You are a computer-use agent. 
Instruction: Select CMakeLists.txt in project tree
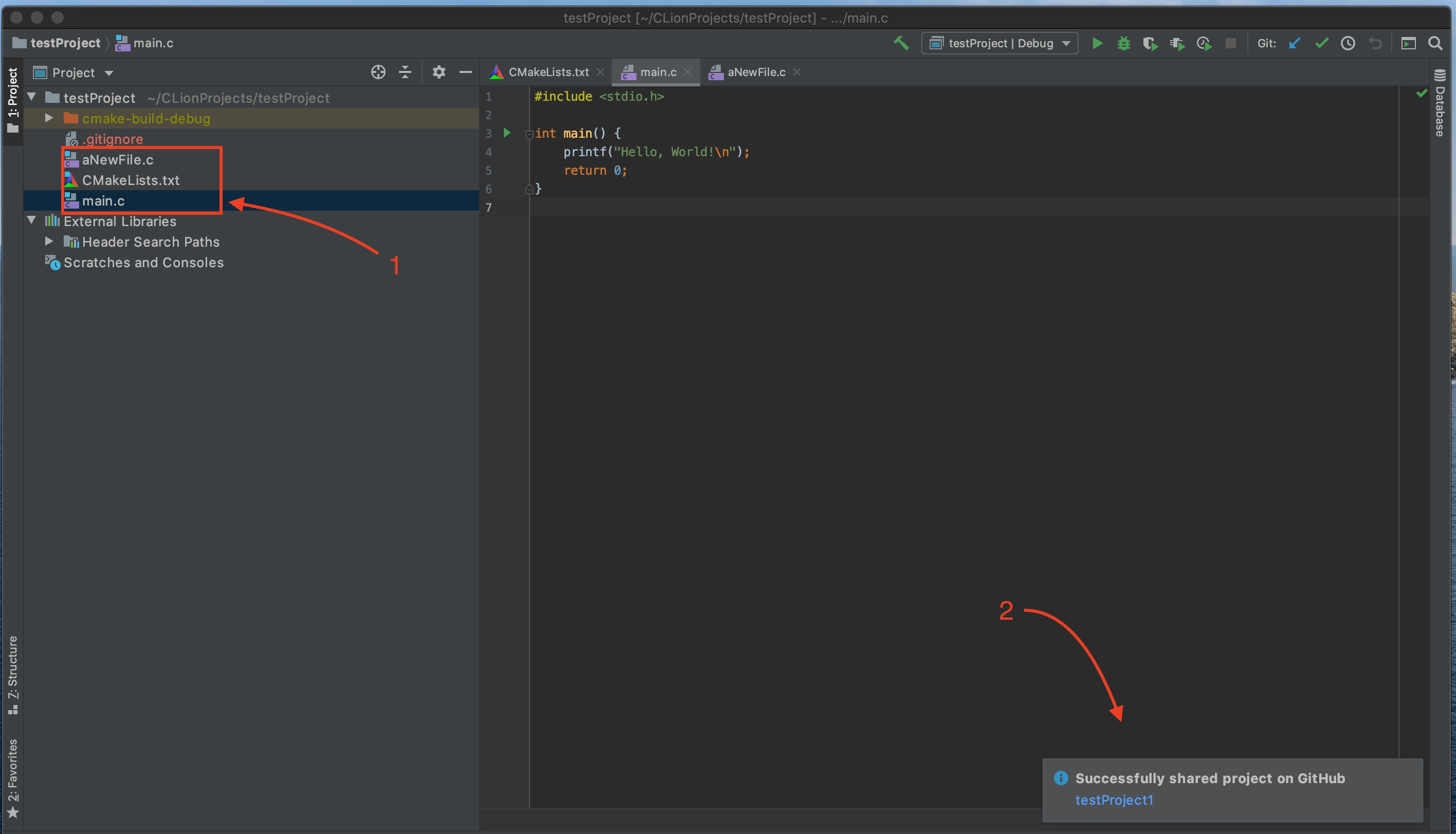(x=131, y=180)
